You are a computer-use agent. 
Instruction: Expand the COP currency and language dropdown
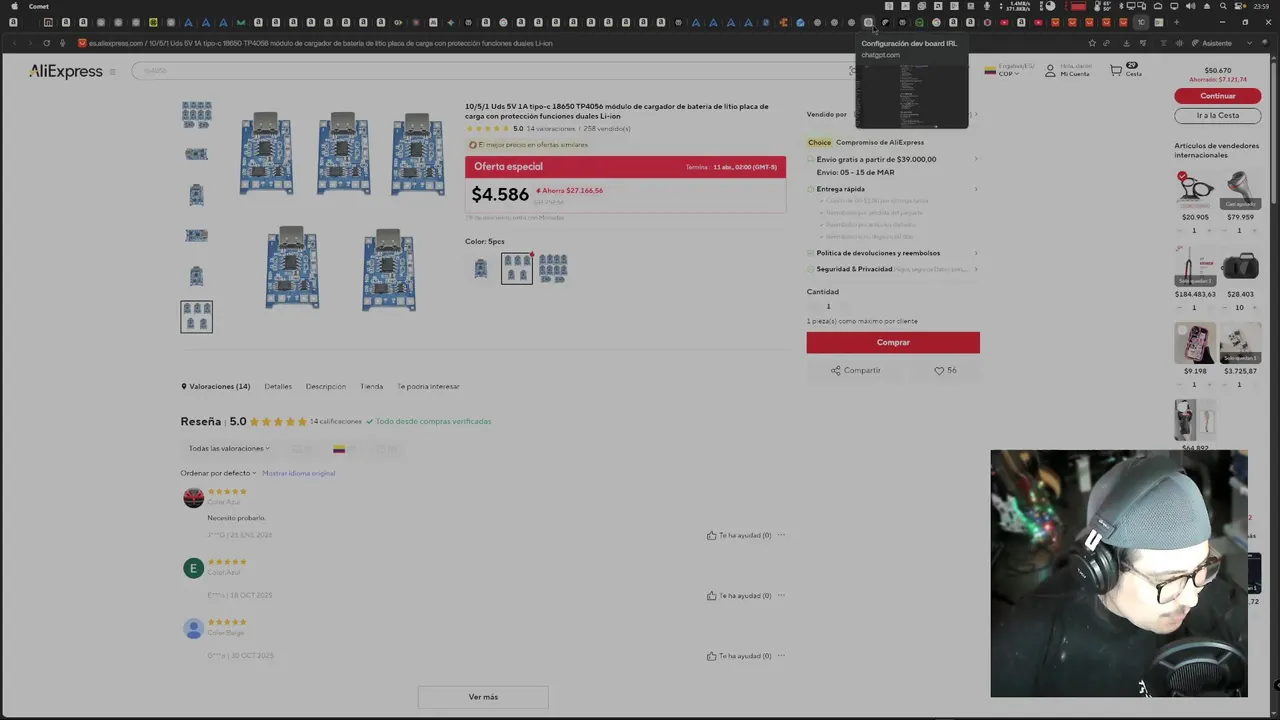coord(1008,70)
